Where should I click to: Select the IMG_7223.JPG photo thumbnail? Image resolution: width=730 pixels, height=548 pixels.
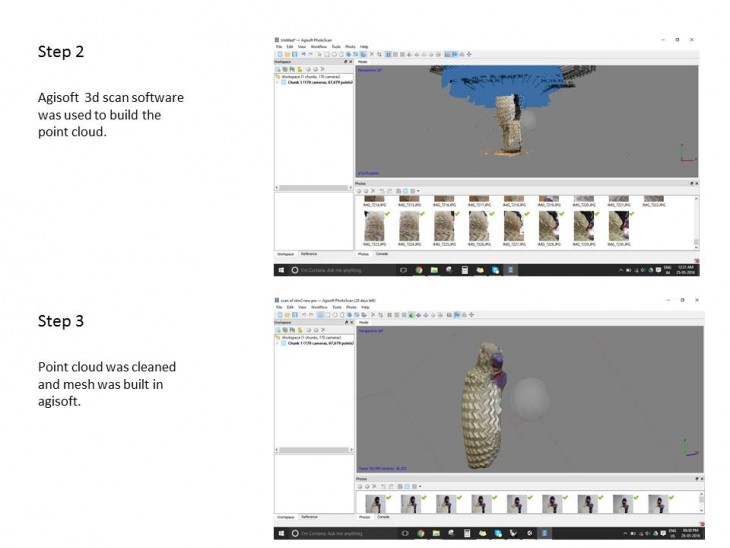[x=377, y=225]
